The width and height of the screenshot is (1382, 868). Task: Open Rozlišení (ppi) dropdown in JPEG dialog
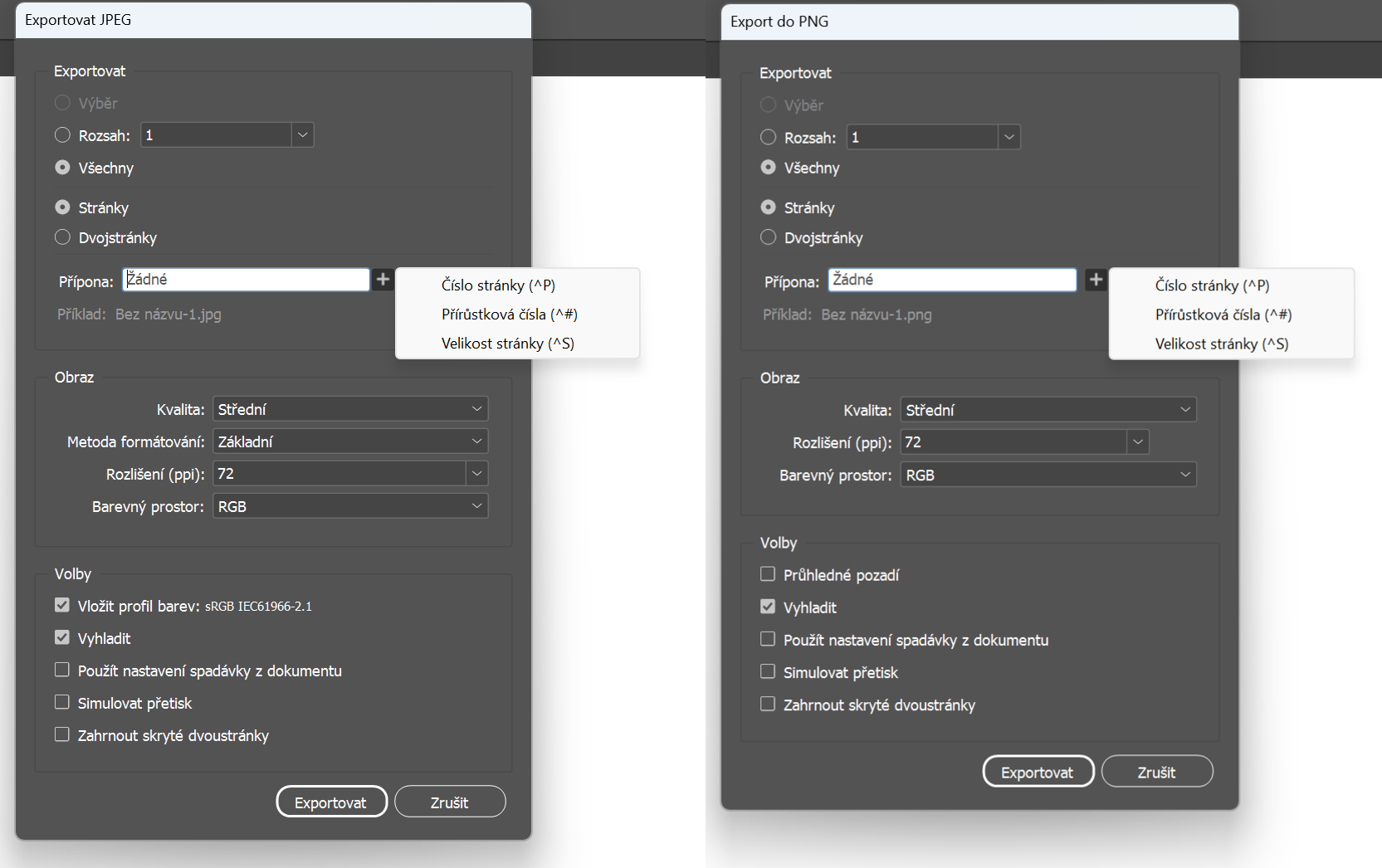coord(477,474)
